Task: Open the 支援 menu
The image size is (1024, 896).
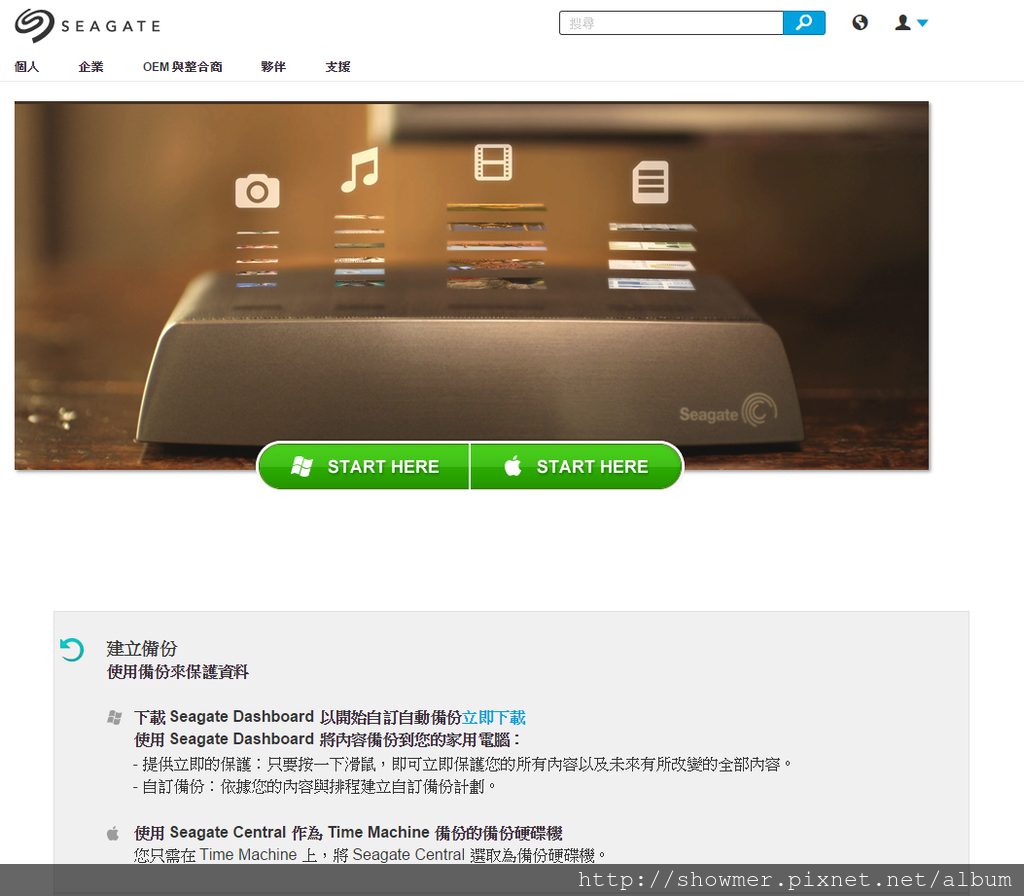Action: pyautogui.click(x=338, y=67)
